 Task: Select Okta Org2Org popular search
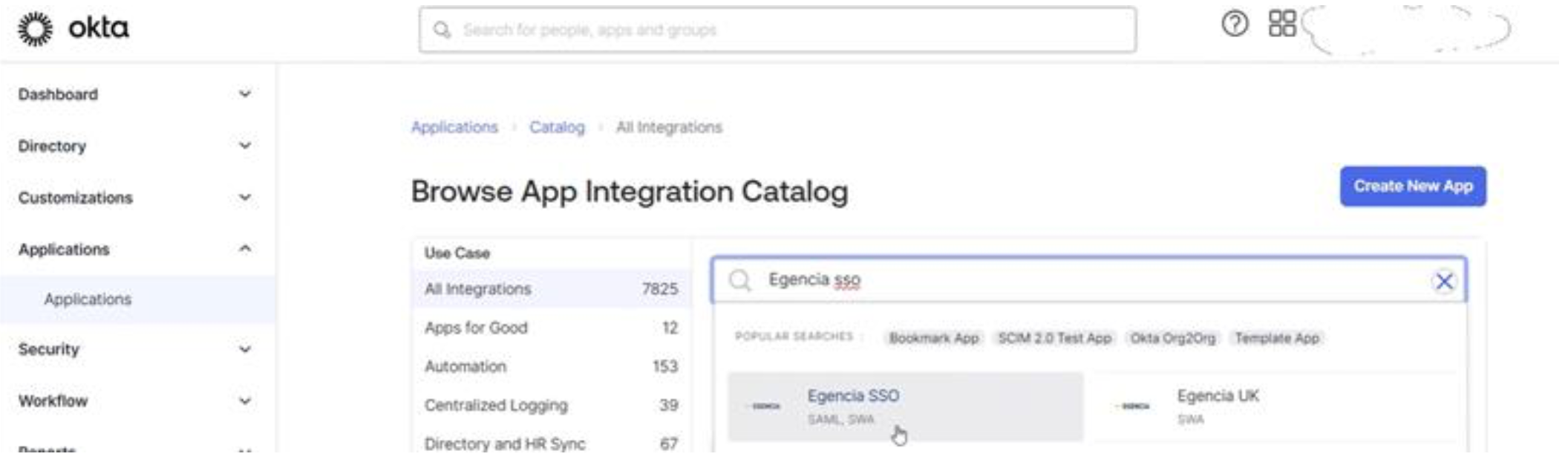(1172, 338)
